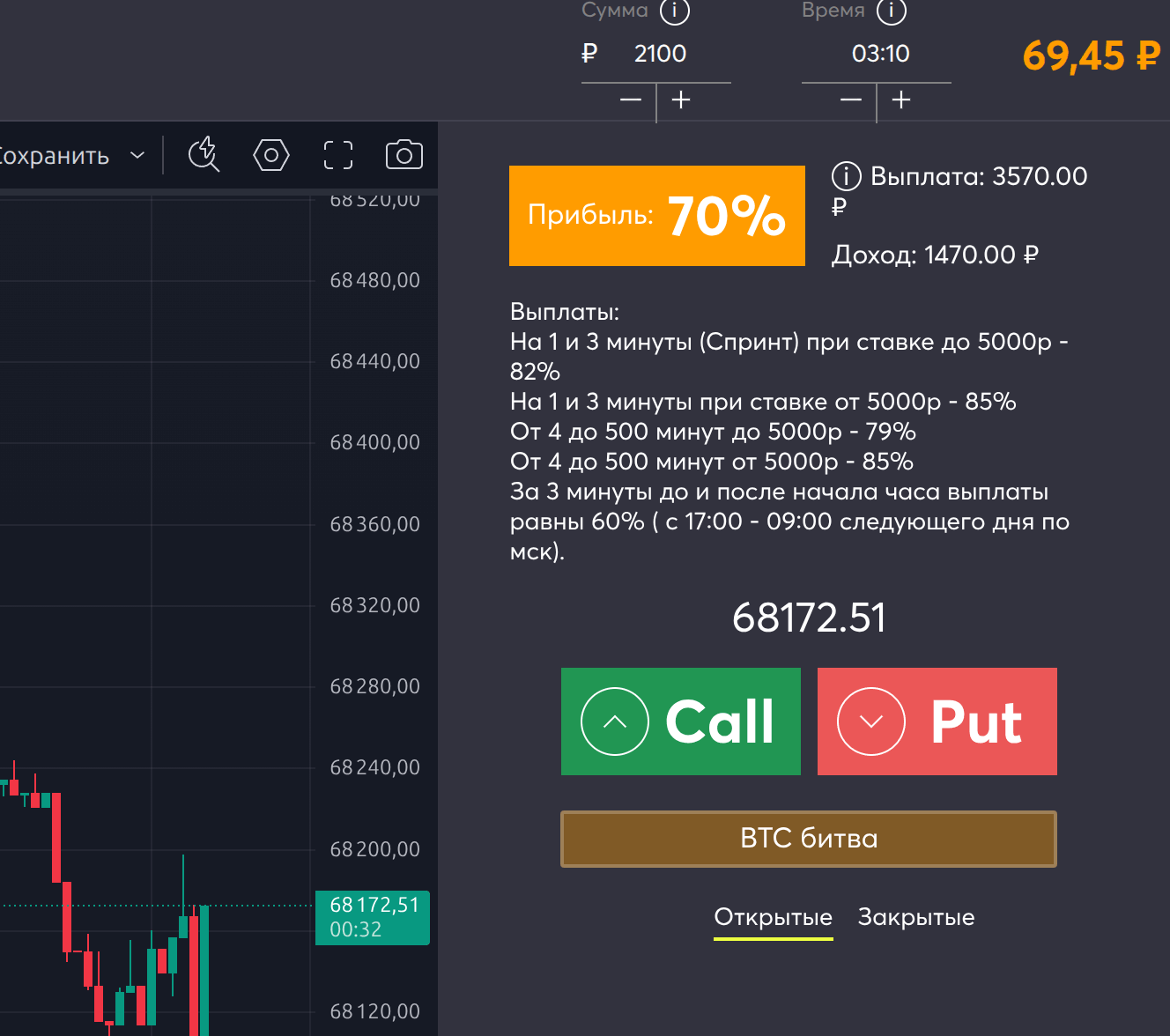
Task: Click info icon beside Выплата
Action: point(846,176)
